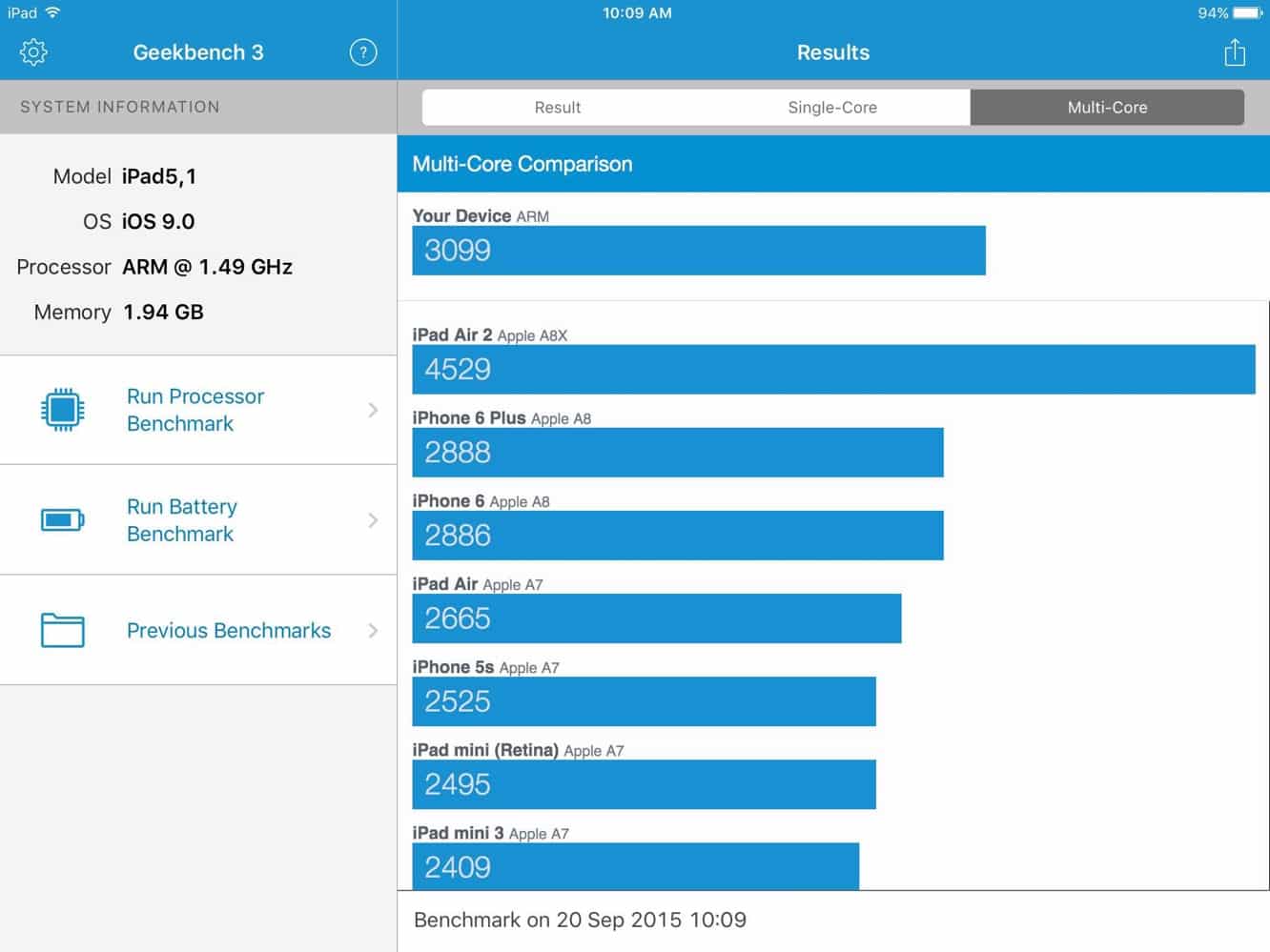Select the iPhone 6 Plus 2888 bar
The image size is (1270, 952).
tap(678, 453)
